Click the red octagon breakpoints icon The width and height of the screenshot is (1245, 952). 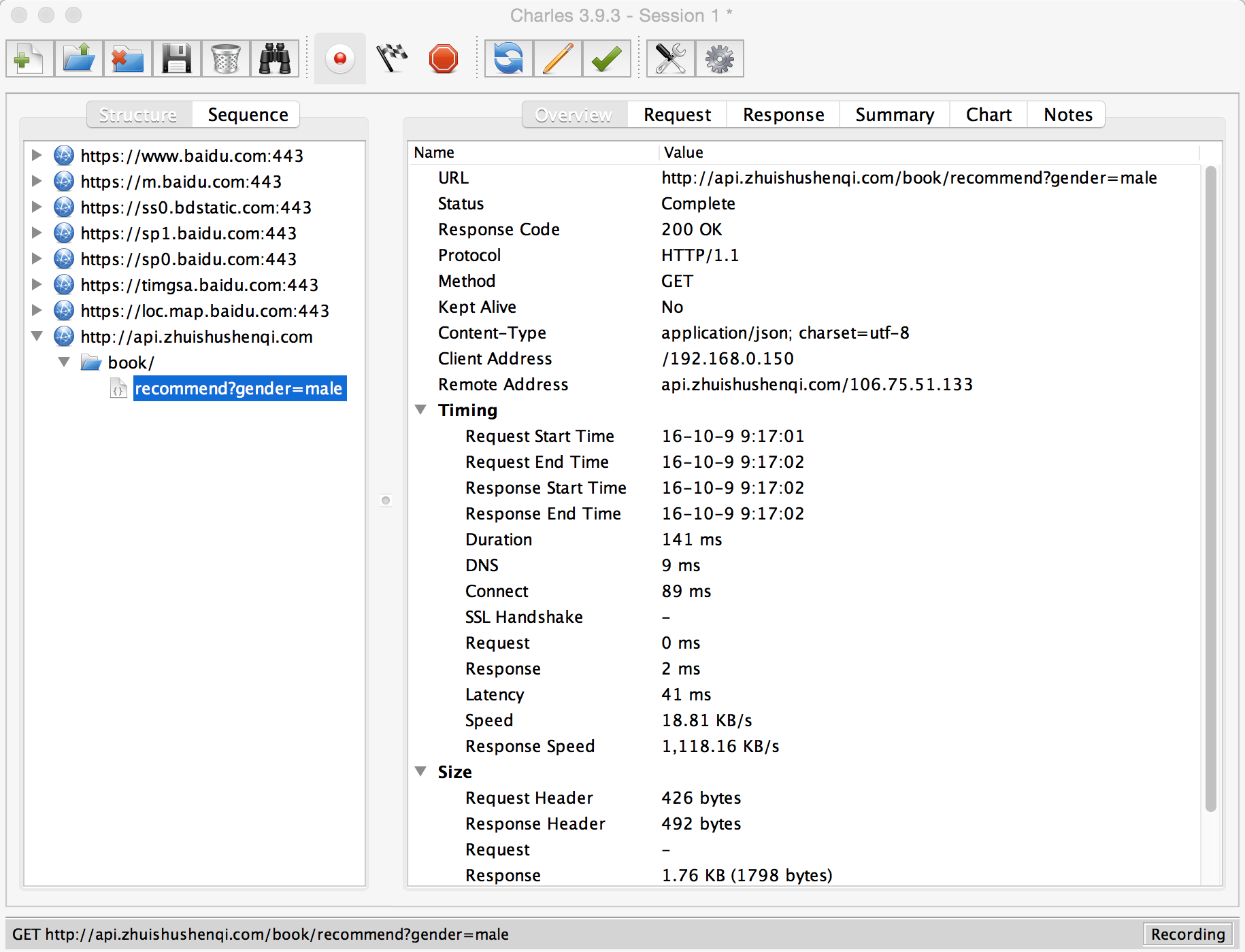pyautogui.click(x=444, y=59)
